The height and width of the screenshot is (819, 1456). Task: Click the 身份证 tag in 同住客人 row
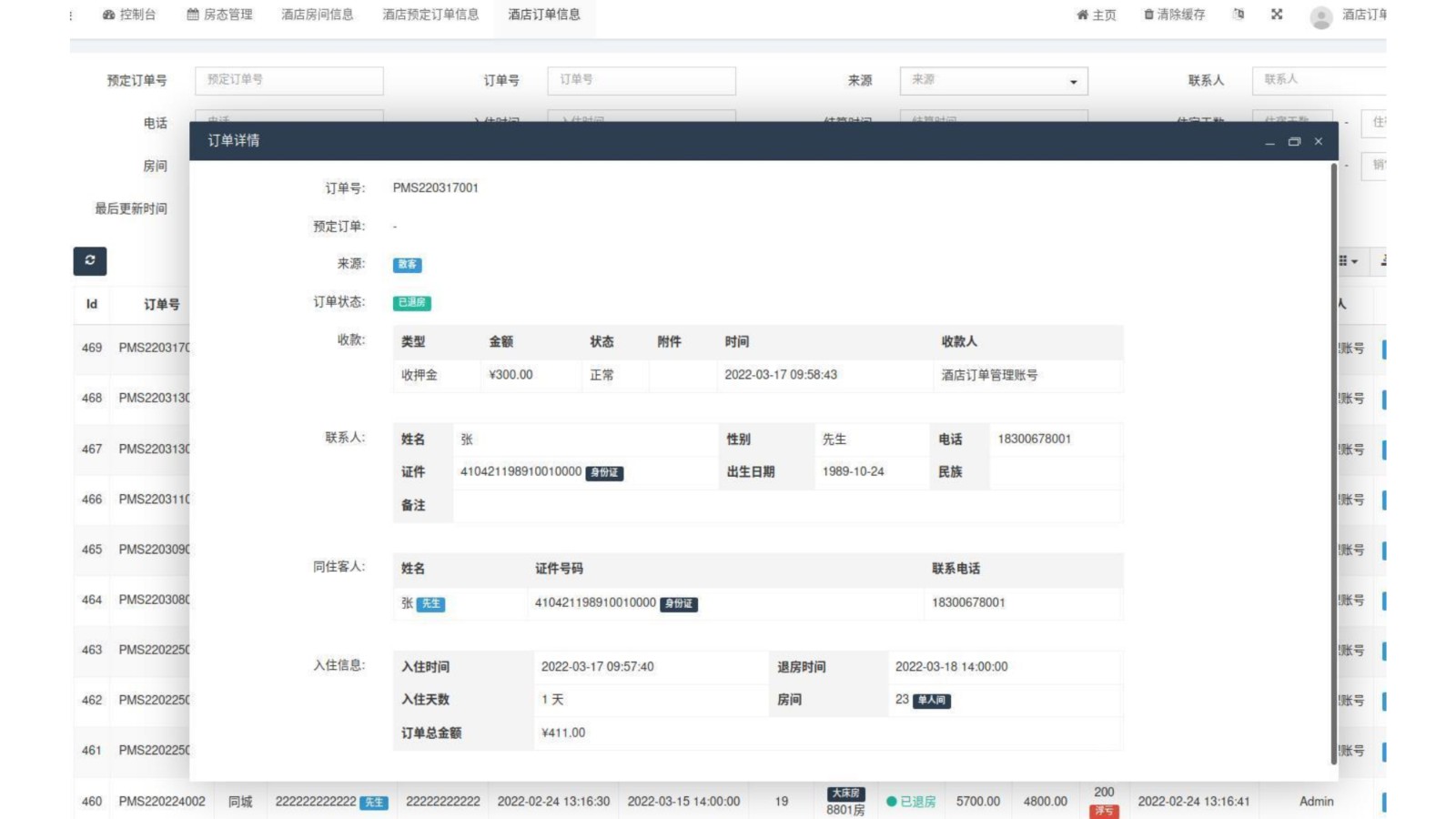click(x=679, y=604)
